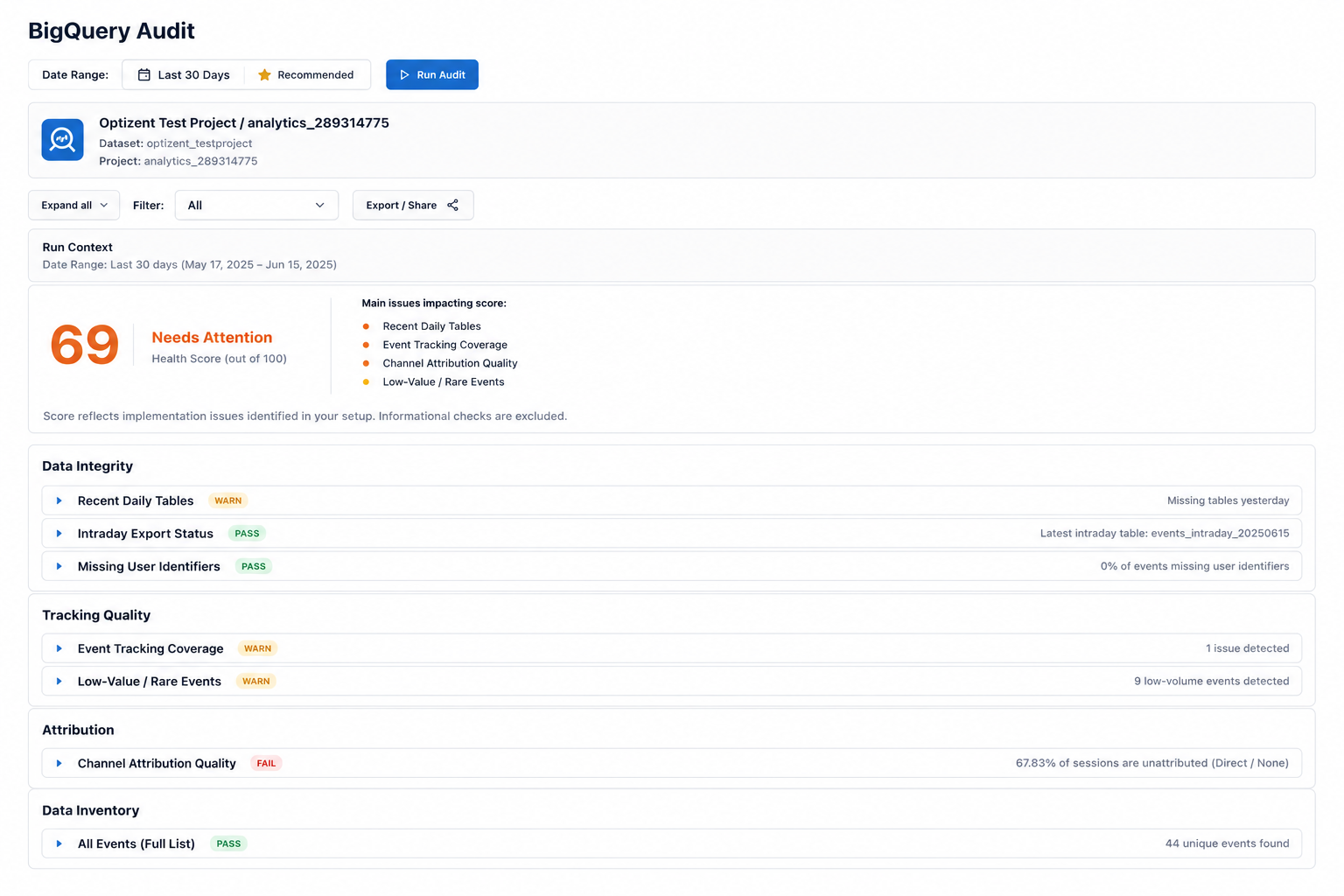Click the Needs Attention status label
This screenshot has height=896, width=1344.
pos(212,337)
